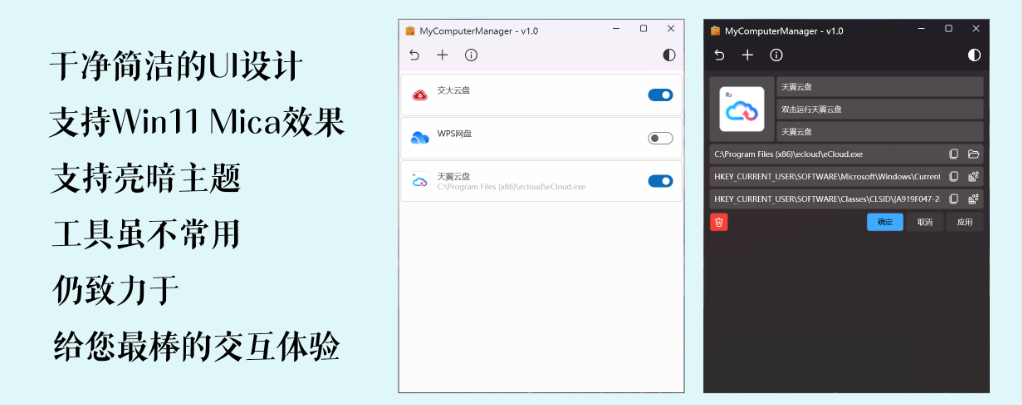Click the 应用 button
This screenshot has width=1022, height=405.
[965, 222]
